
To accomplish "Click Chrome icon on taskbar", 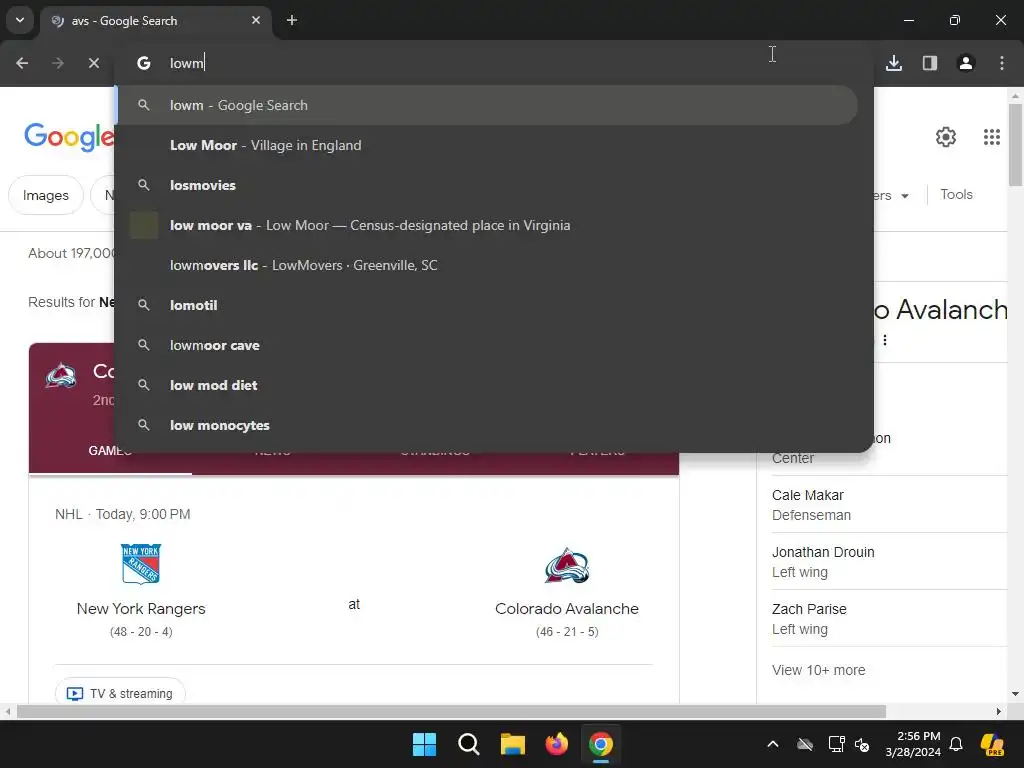I will [601, 744].
